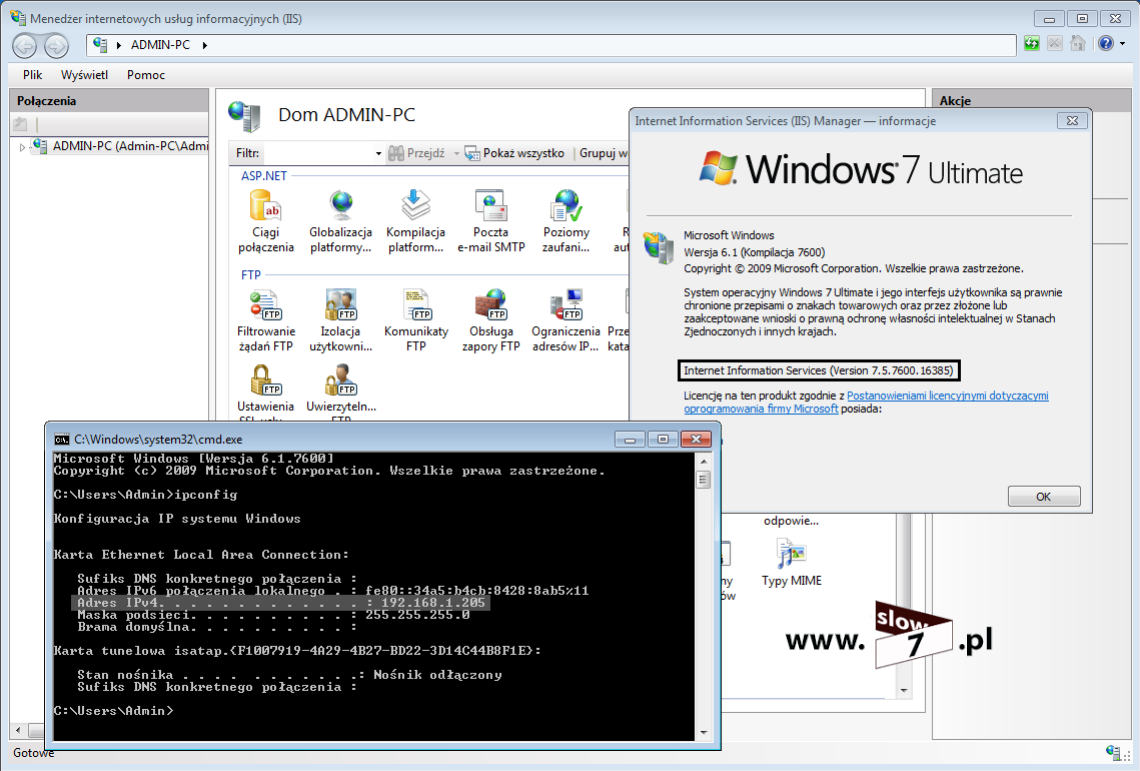This screenshot has width=1140, height=771.
Task: Click Wersja 6.1 (Kompilacja 7600) text
Action: [x=754, y=252]
